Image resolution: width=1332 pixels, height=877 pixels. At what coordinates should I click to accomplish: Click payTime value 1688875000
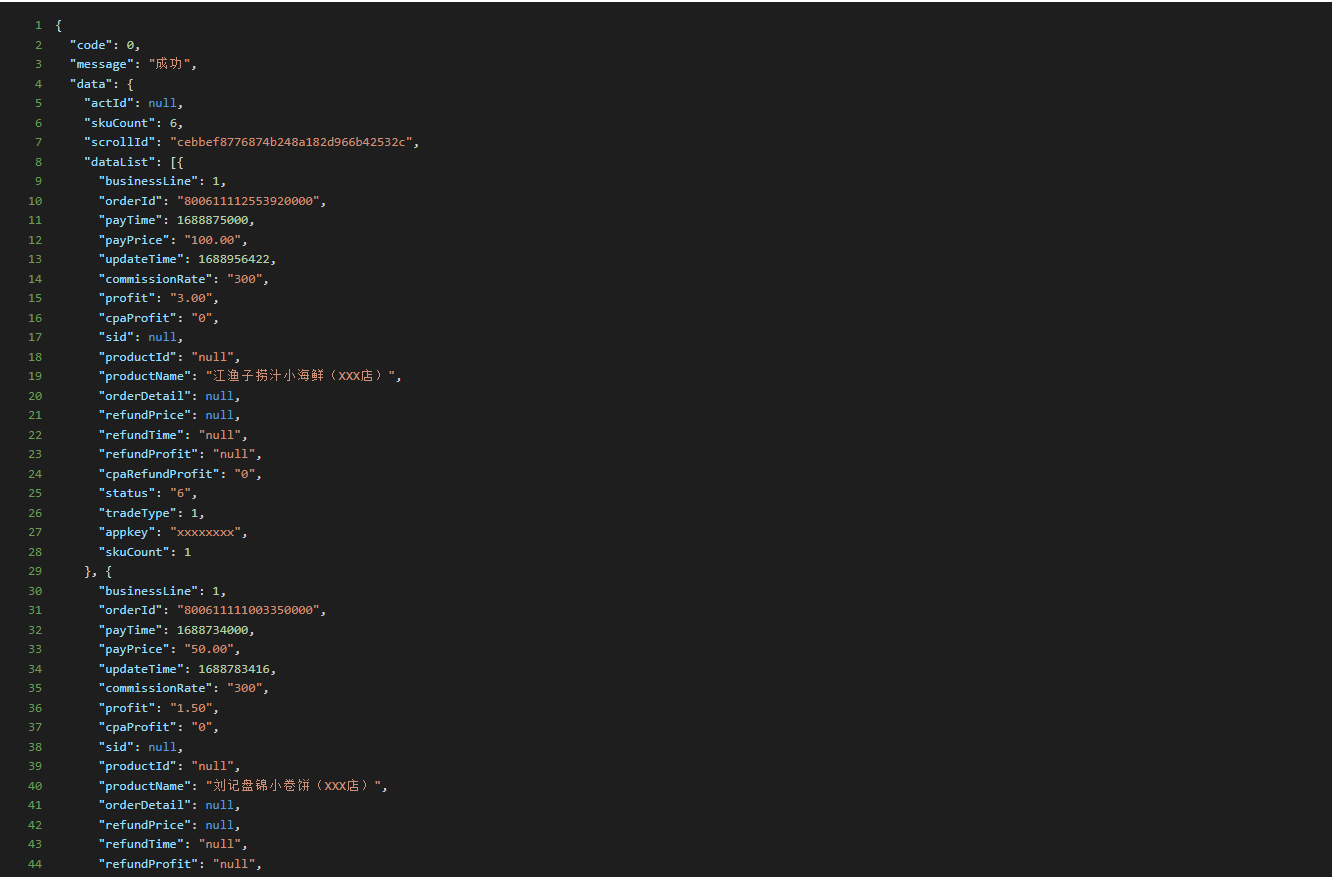pos(212,220)
